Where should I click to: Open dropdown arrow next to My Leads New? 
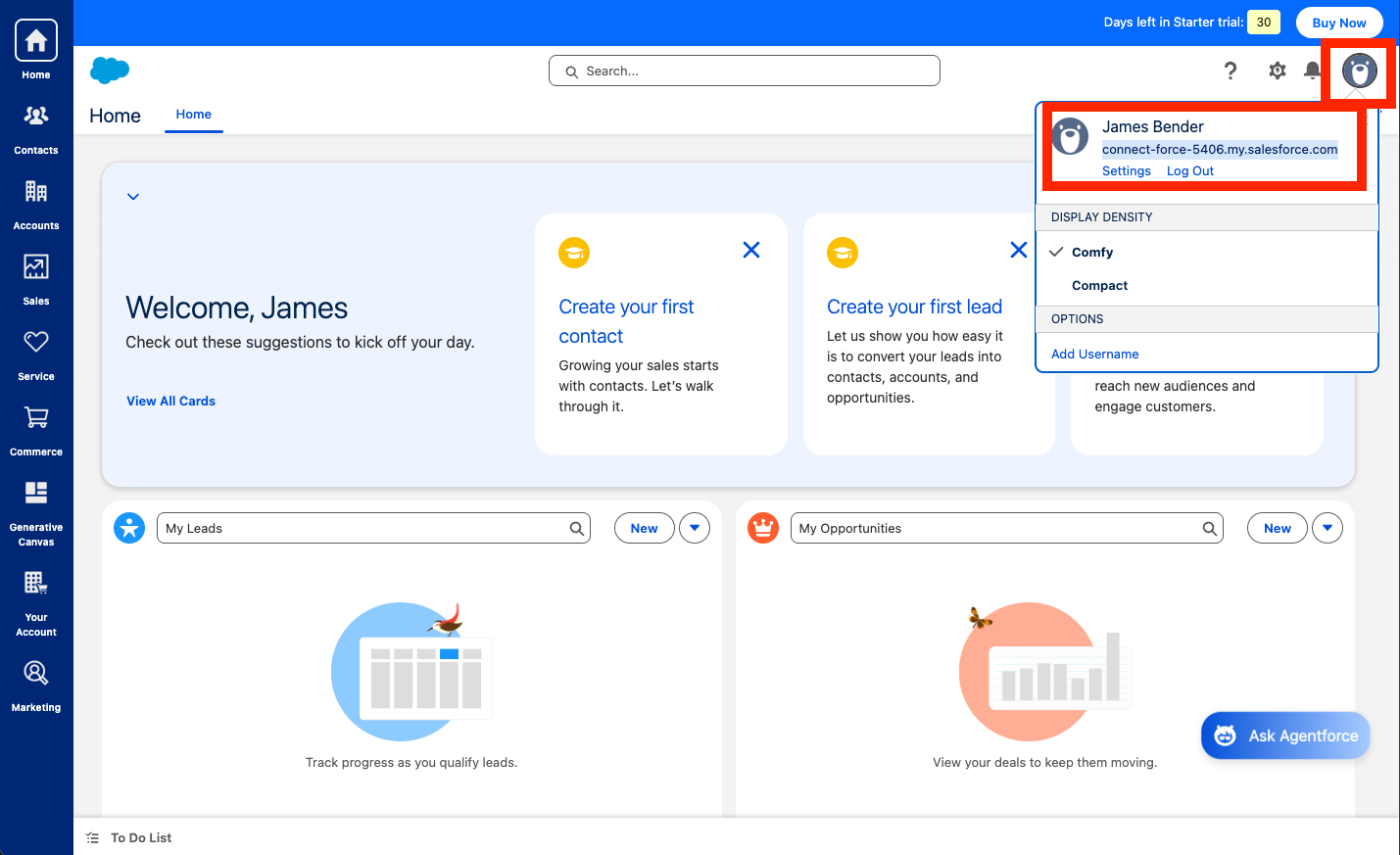coord(695,528)
